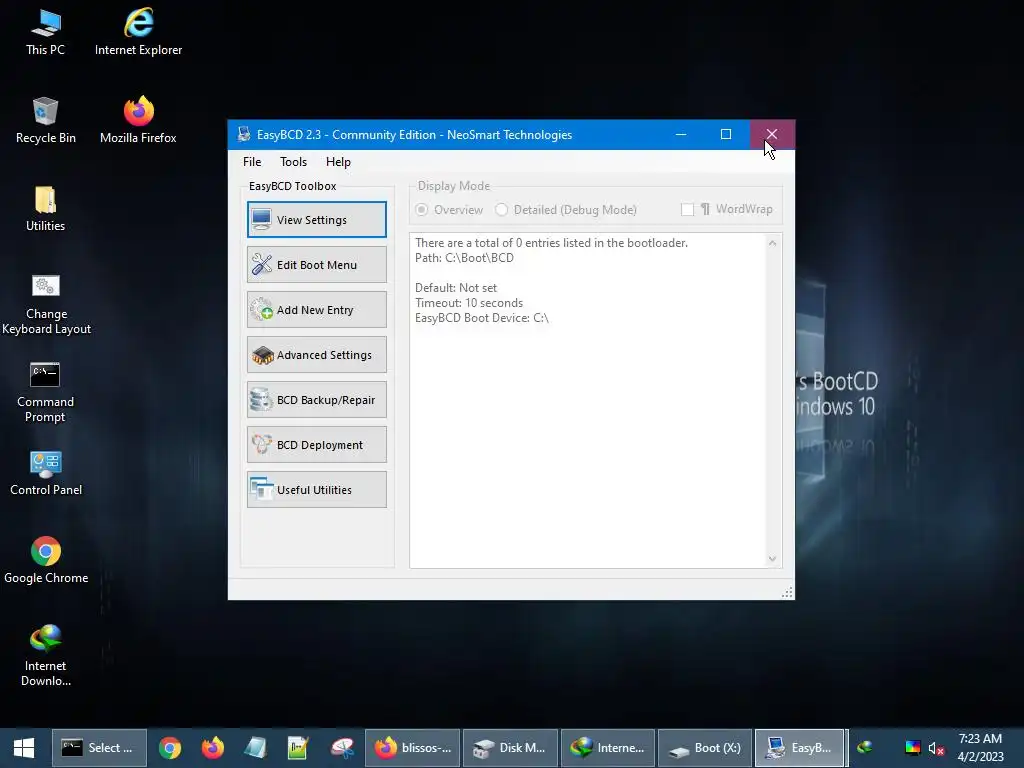Click inside the bootloader entries text area
Image resolution: width=1024 pixels, height=768 pixels.
(x=588, y=400)
